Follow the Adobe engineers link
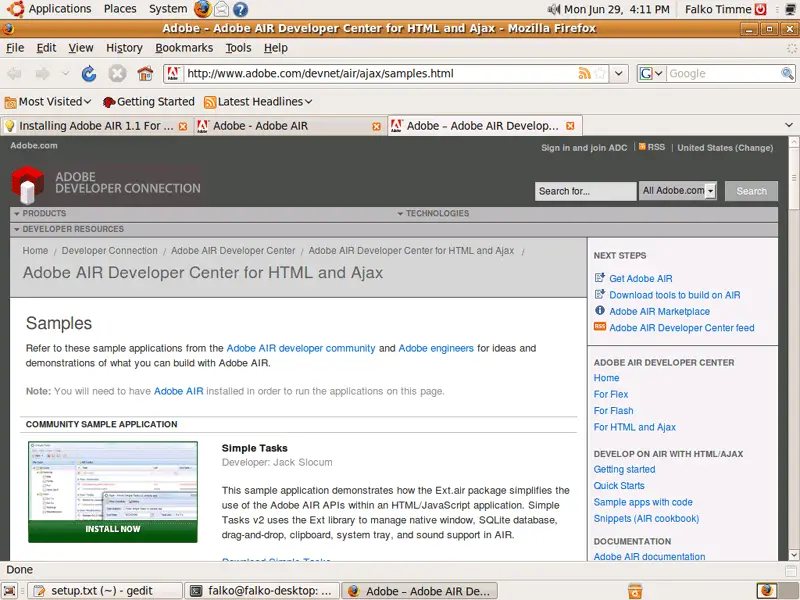The height and width of the screenshot is (600, 800). pos(436,348)
